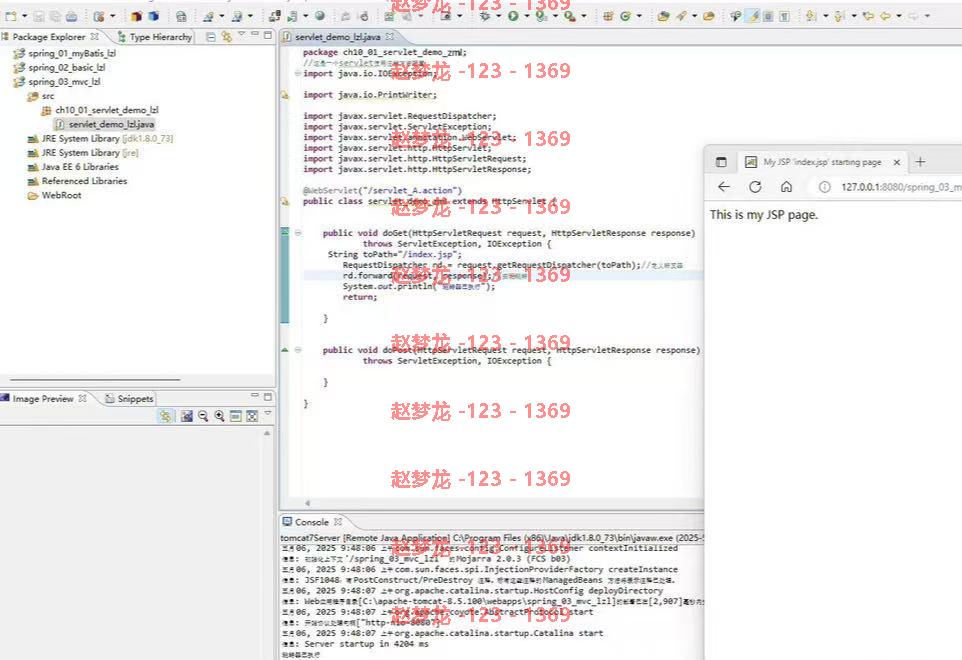The width and height of the screenshot is (962, 660).
Task: Select the servlet_demo_lzl.java editor tab
Action: click(x=338, y=37)
